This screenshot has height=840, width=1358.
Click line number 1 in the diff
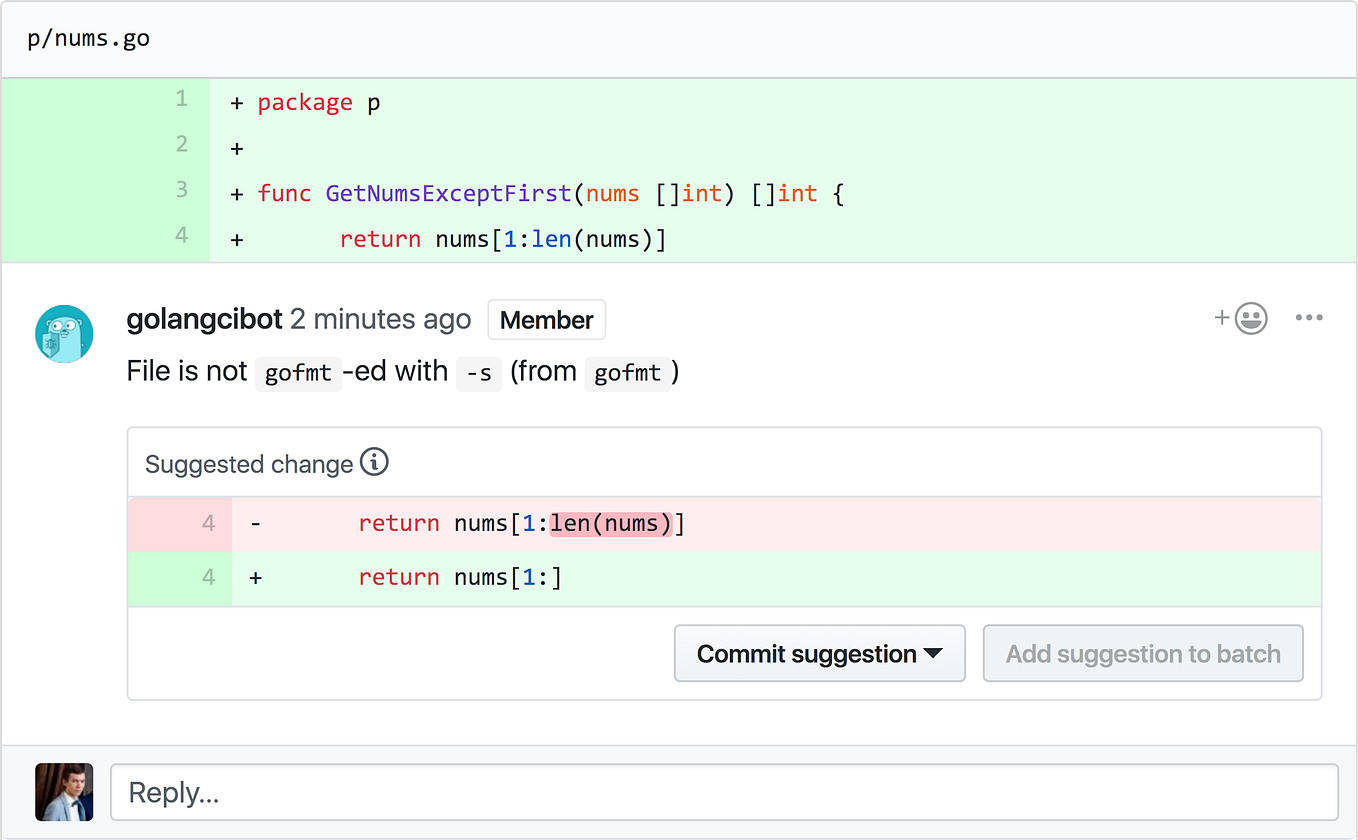pyautogui.click(x=181, y=99)
